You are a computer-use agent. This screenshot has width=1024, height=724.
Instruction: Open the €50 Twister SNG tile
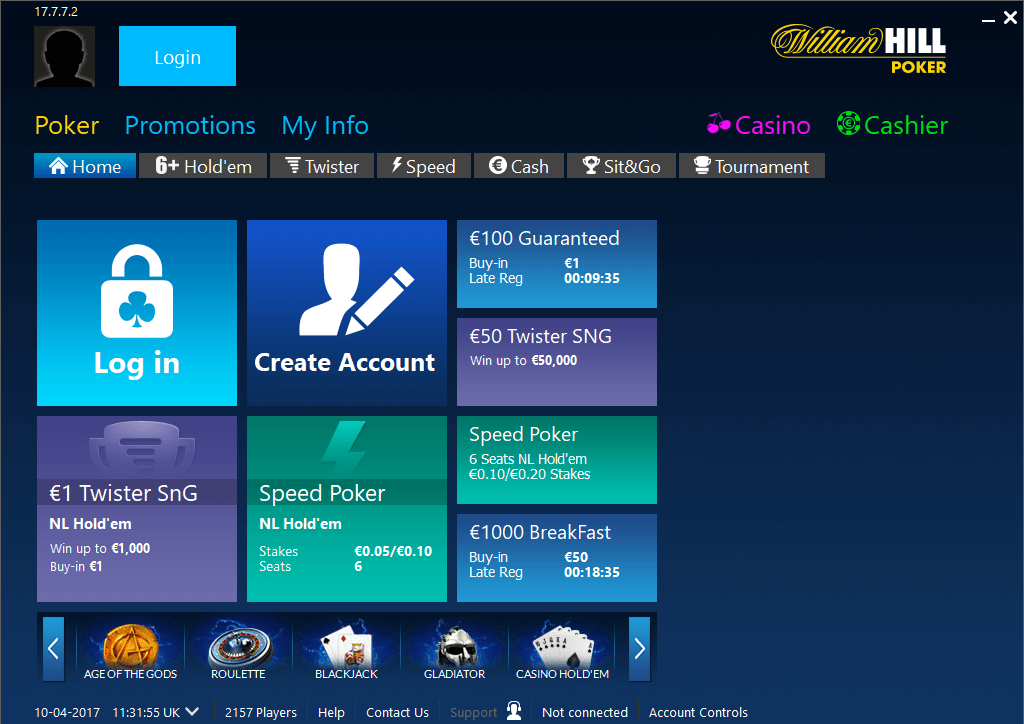[x=556, y=362]
